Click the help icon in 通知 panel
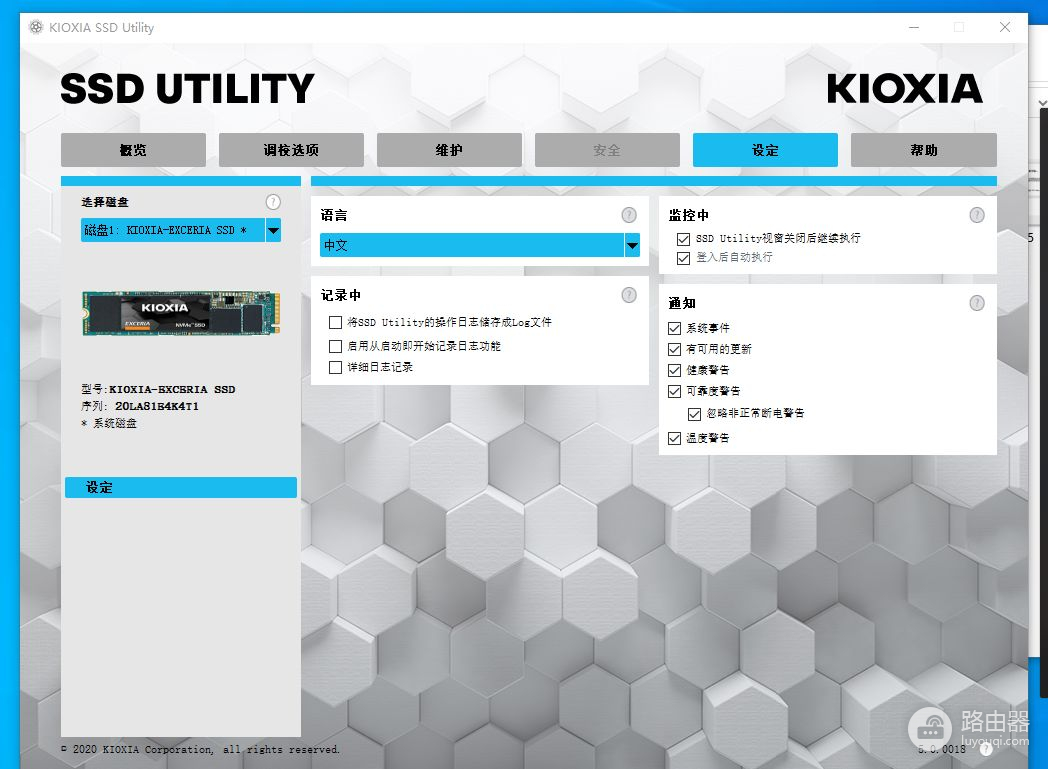Image resolution: width=1048 pixels, height=769 pixels. pyautogui.click(x=977, y=303)
